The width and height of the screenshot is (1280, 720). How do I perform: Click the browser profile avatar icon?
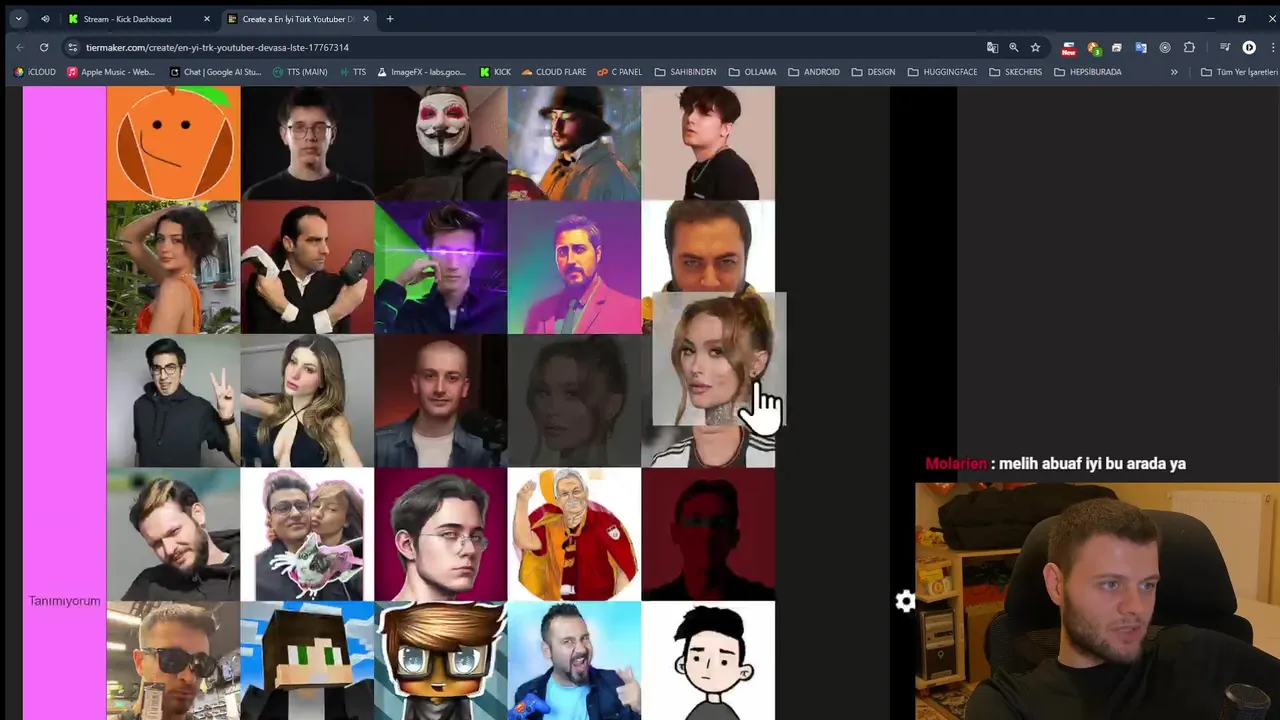(1249, 47)
